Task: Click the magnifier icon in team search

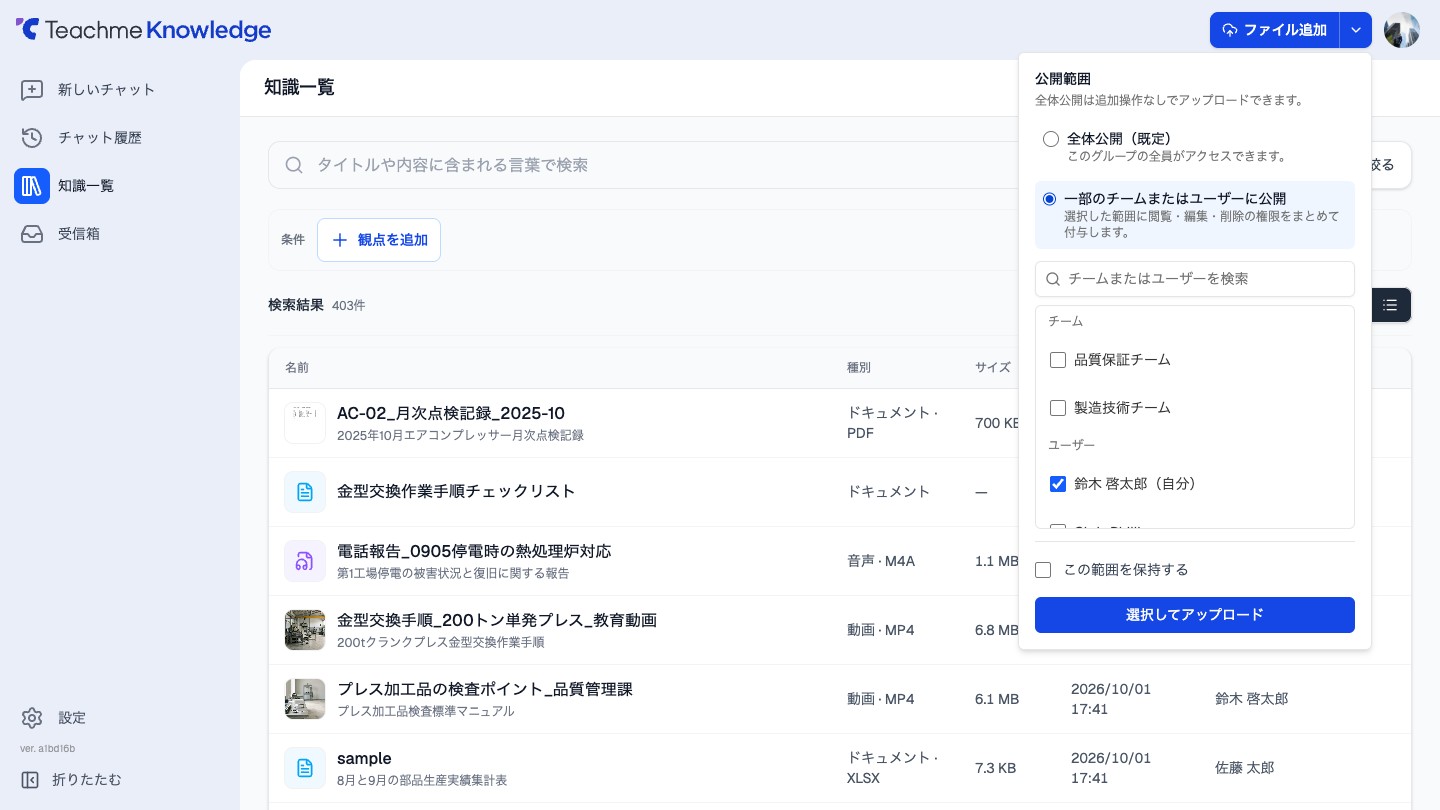Action: coord(1053,279)
